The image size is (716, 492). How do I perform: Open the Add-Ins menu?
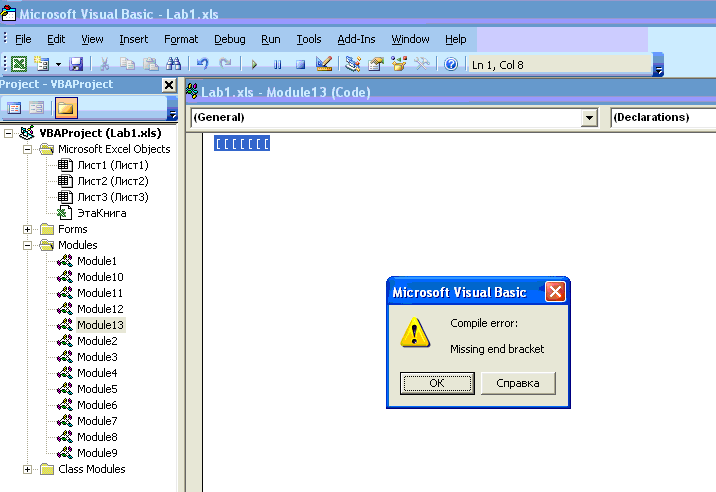click(x=356, y=39)
